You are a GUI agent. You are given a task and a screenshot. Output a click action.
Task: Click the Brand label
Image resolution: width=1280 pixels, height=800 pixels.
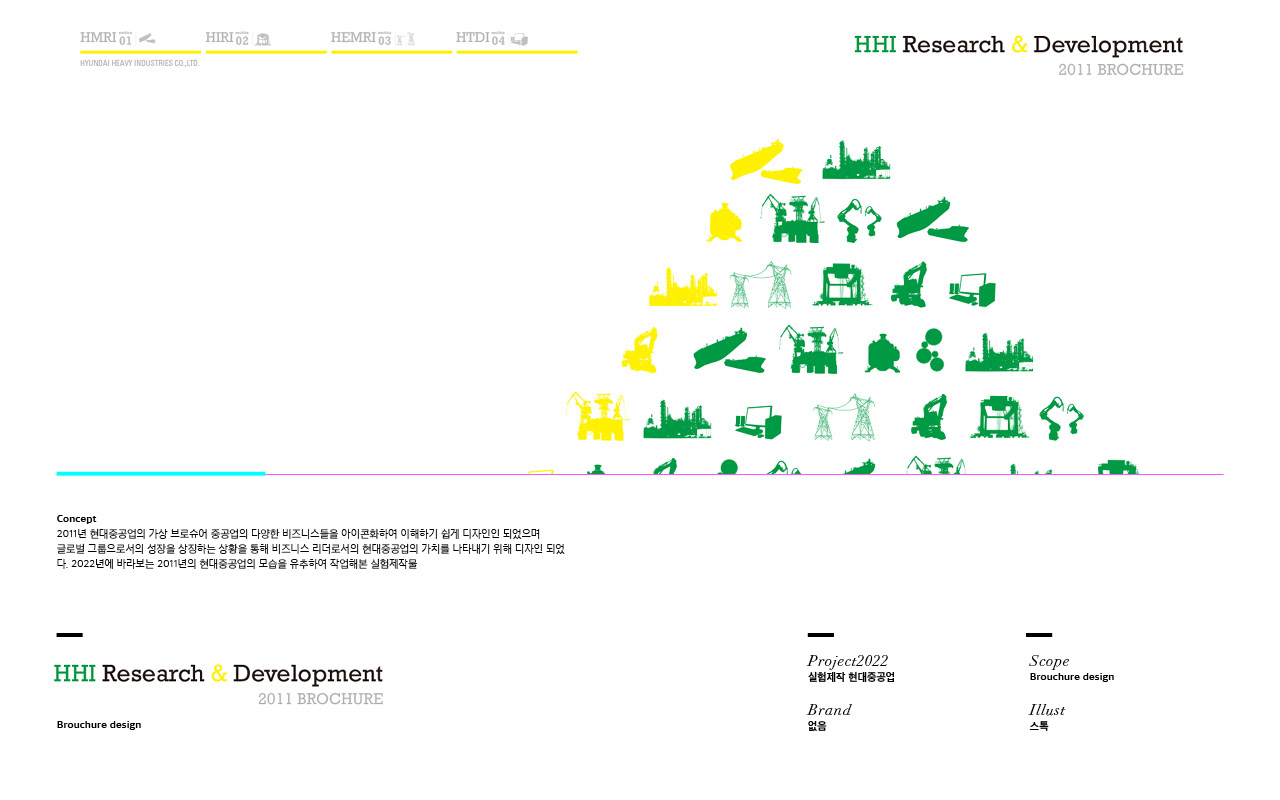829,710
